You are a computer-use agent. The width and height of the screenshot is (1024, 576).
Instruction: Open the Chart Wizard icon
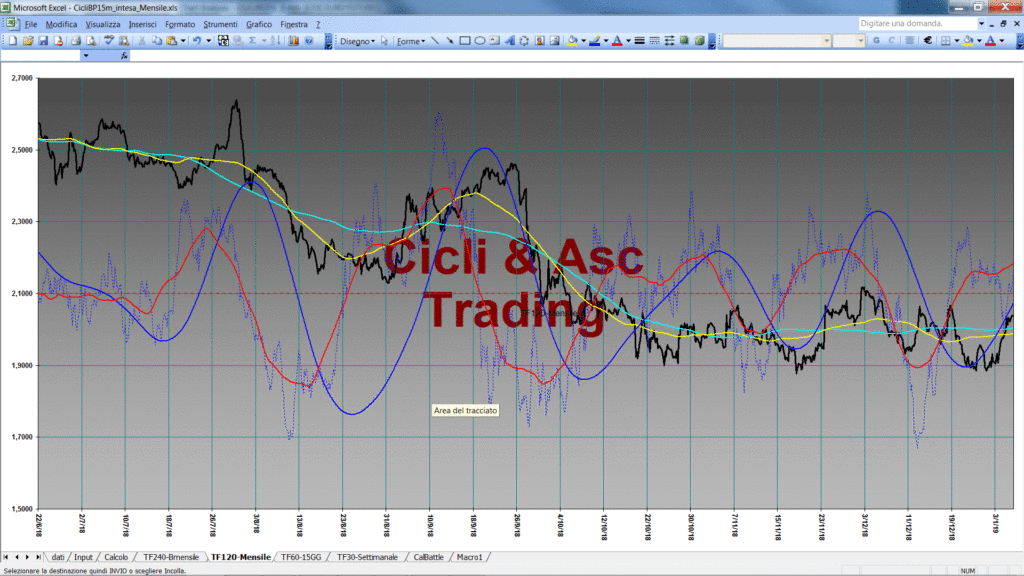[294, 40]
